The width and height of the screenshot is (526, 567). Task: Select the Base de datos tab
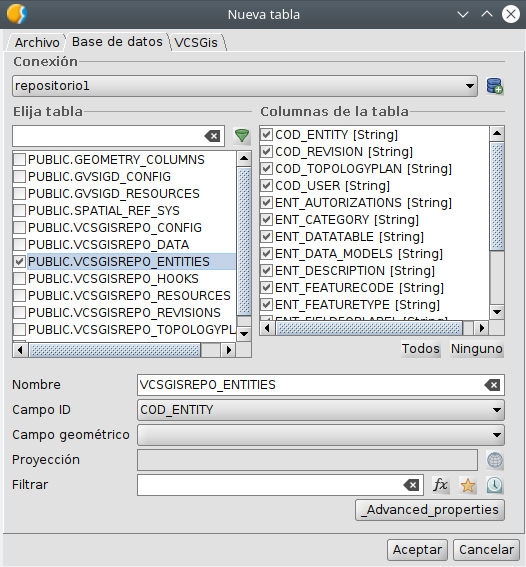tap(117, 42)
